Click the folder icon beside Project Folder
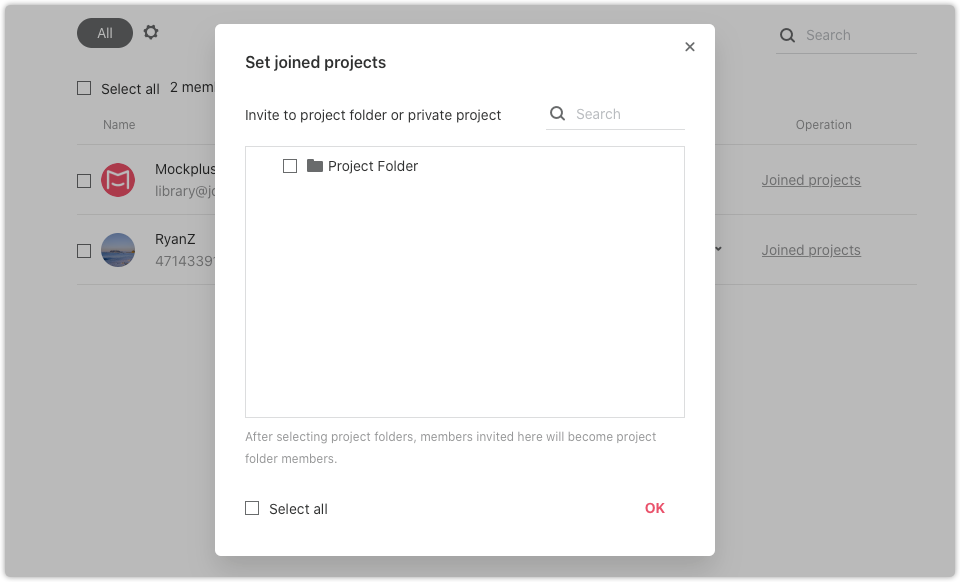The image size is (960, 582). click(315, 166)
